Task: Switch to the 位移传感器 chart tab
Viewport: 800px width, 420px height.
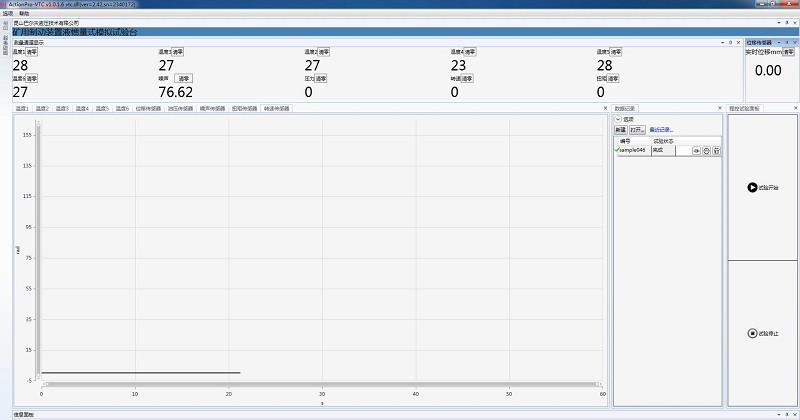Action: (x=150, y=108)
